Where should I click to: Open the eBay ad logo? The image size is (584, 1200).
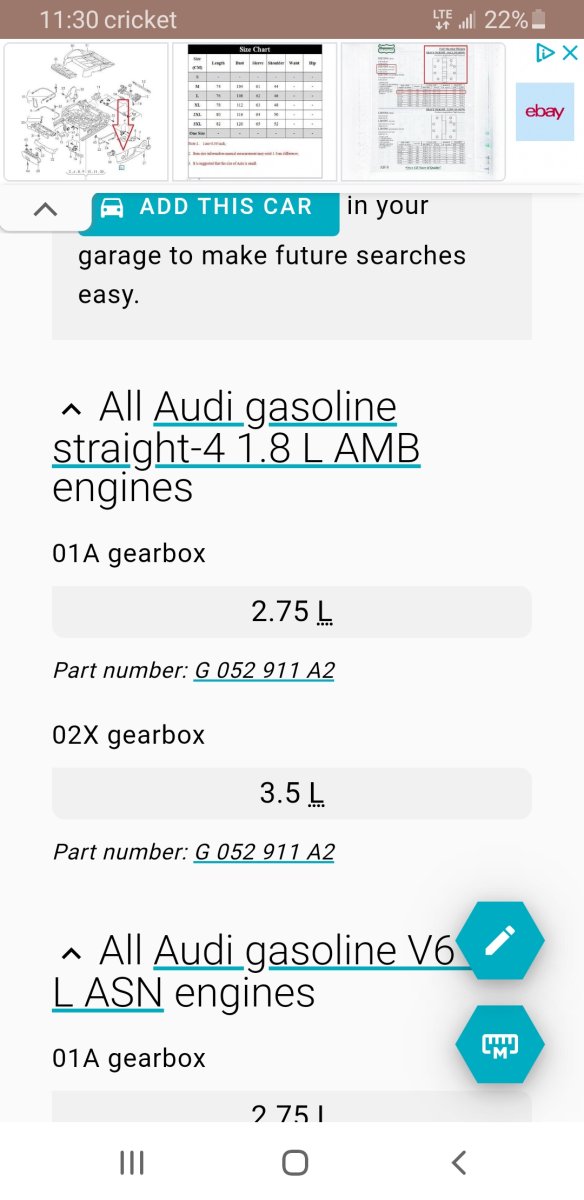click(x=545, y=113)
